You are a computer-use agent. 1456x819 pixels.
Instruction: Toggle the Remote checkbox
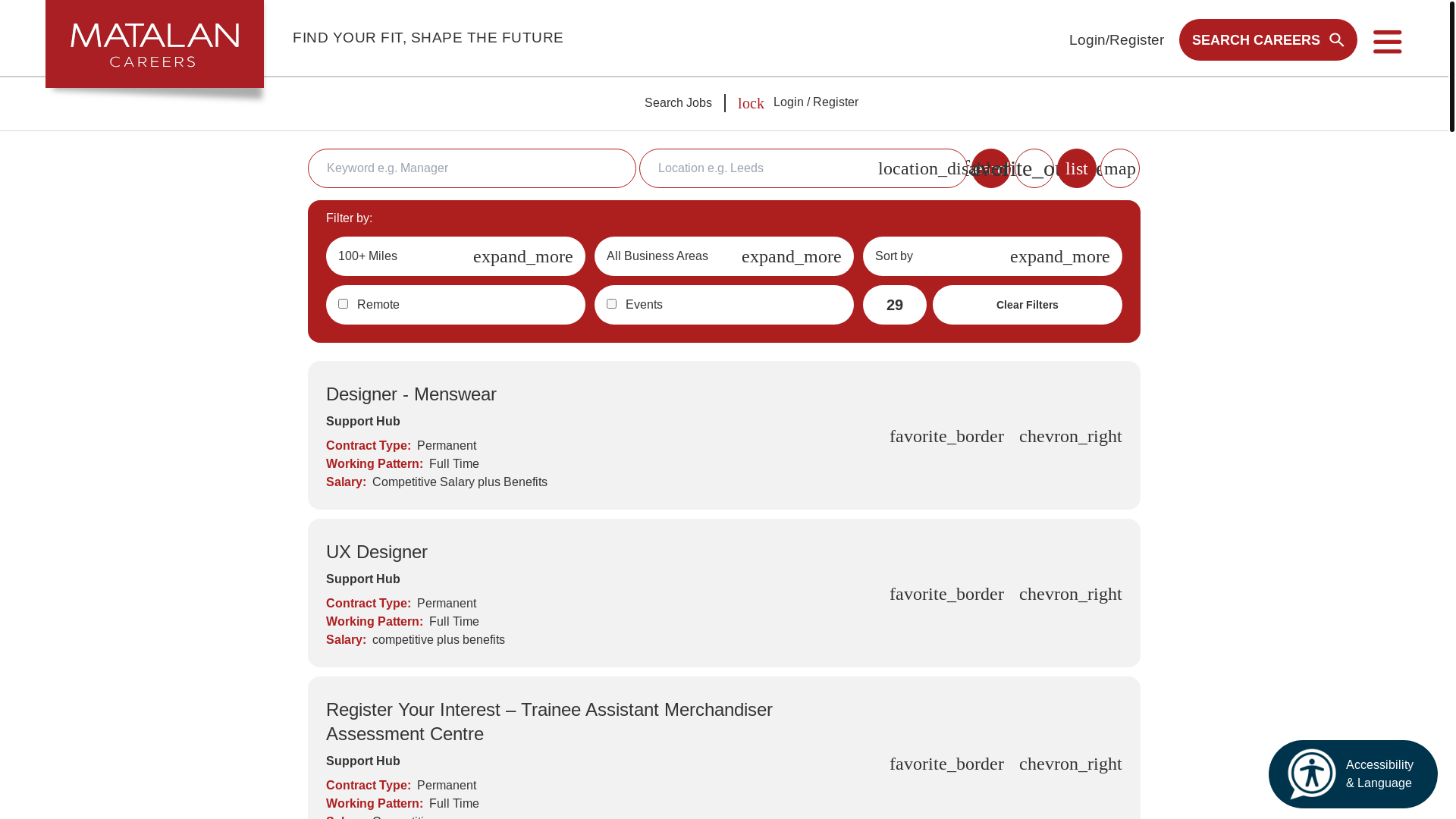(x=343, y=304)
